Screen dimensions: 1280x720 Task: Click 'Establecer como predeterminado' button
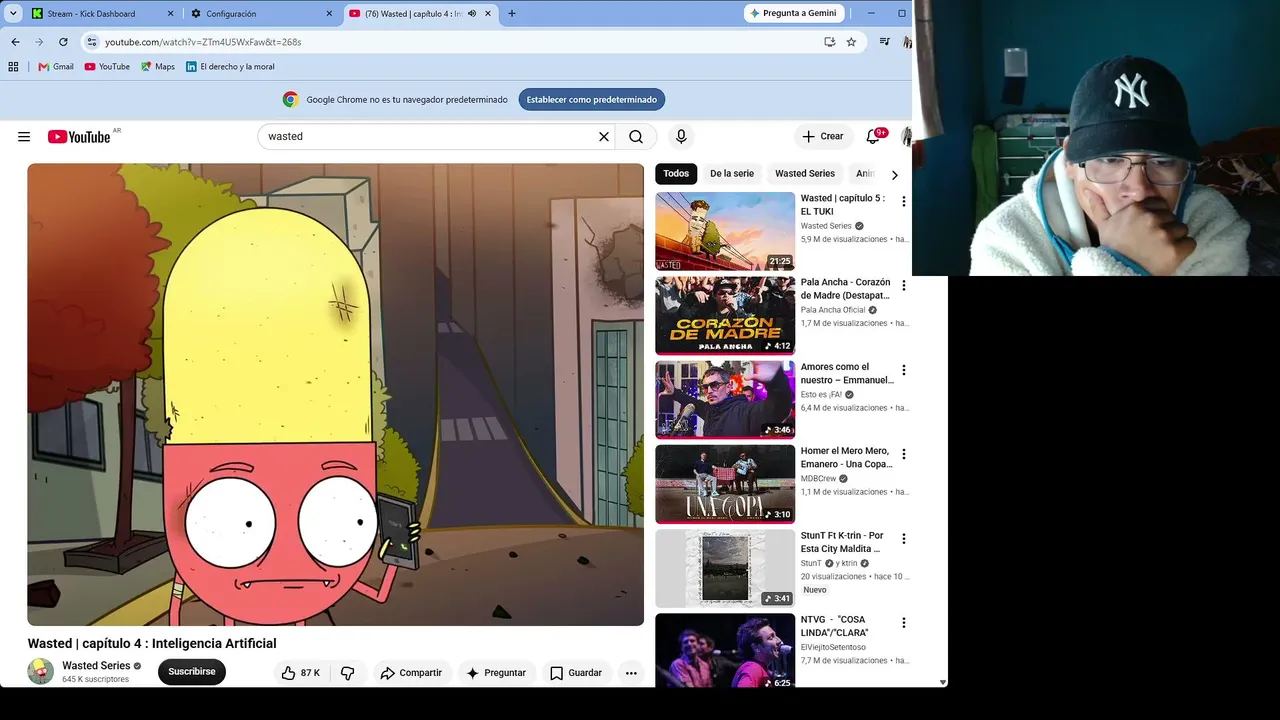[592, 100]
